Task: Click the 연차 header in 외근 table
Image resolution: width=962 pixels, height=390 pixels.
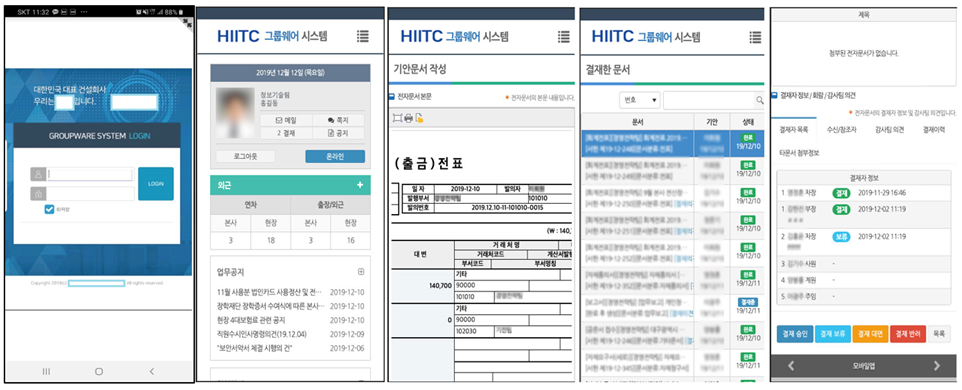Action: (x=250, y=205)
